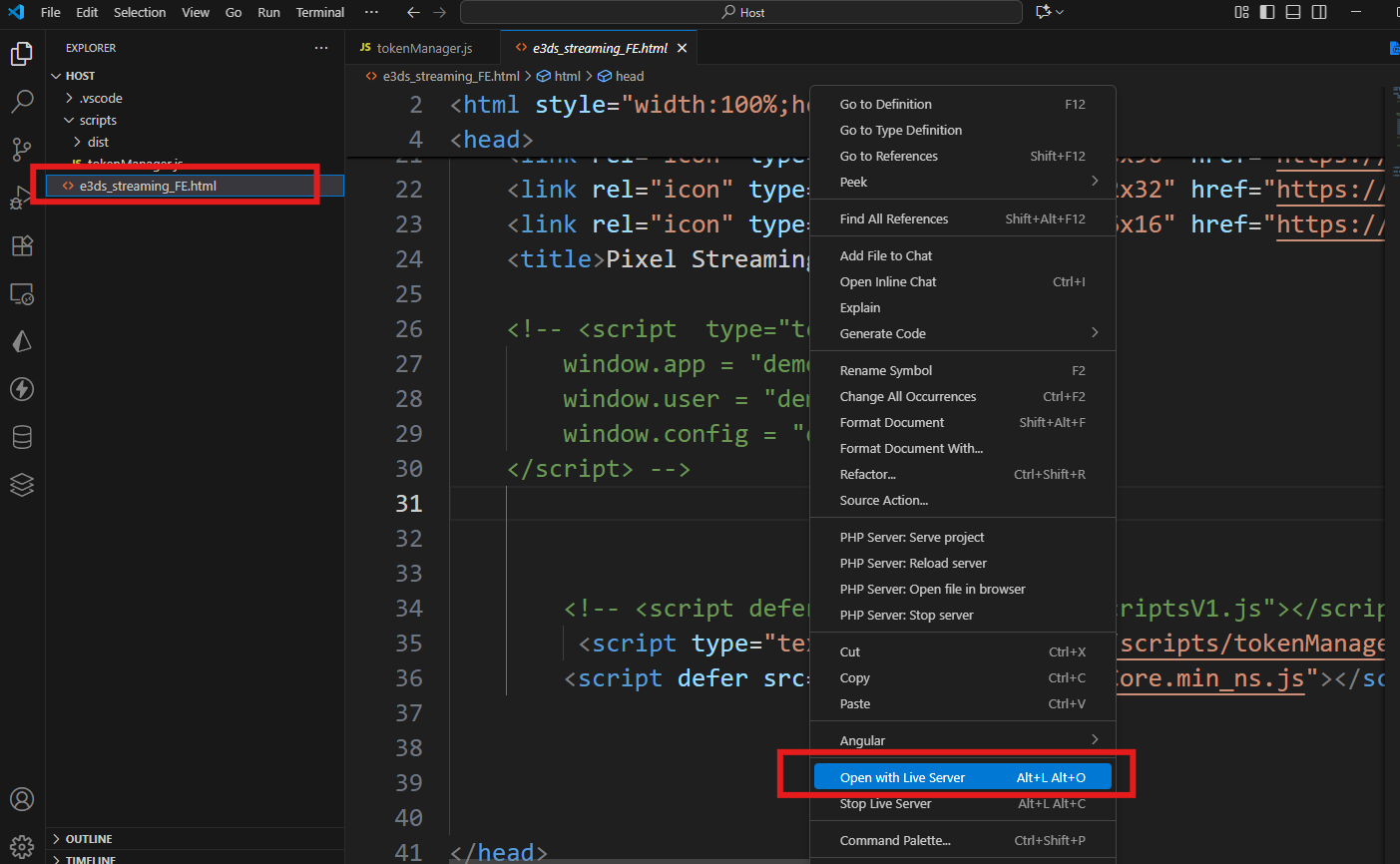1400x864 pixels.
Task: Click the html breadcrumb segment
Action: (x=559, y=76)
